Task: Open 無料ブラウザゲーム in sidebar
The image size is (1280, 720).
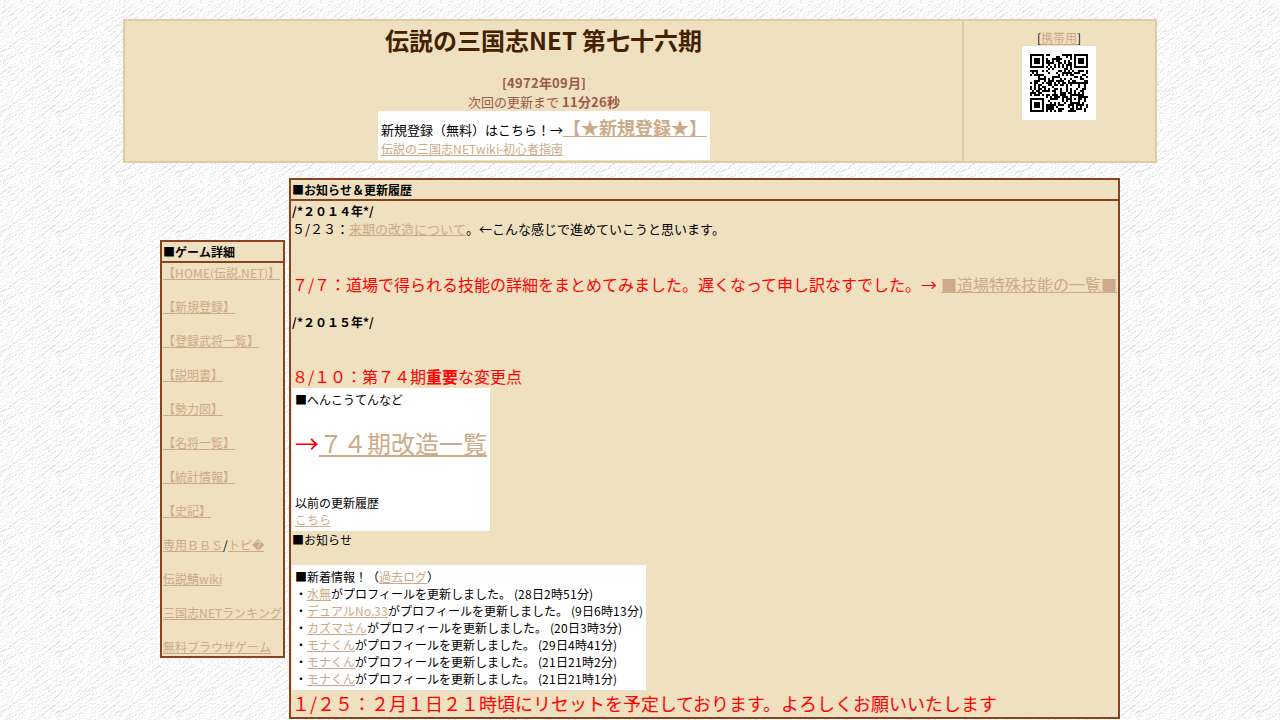Action: coord(217,647)
